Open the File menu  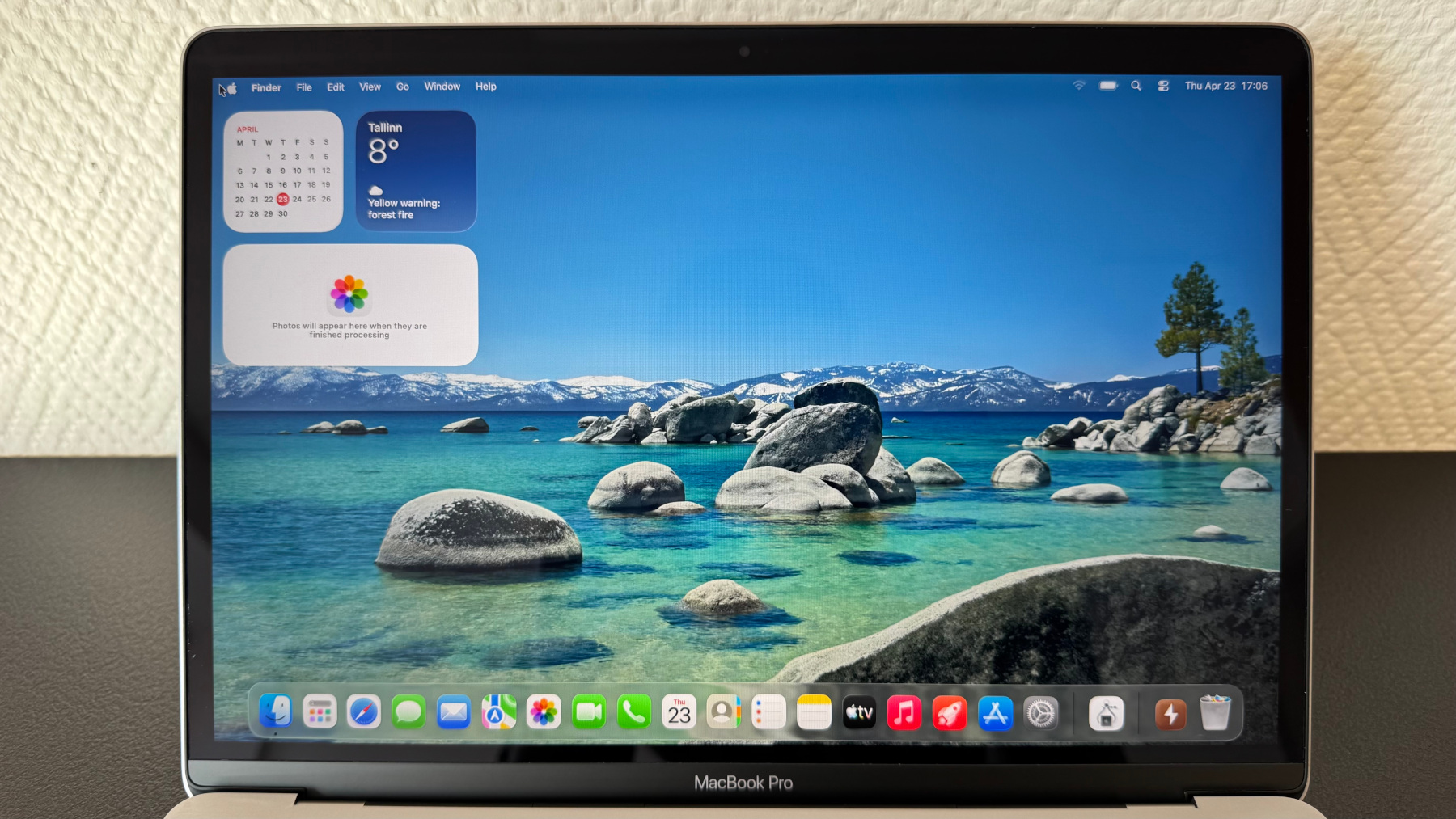pyautogui.click(x=304, y=87)
